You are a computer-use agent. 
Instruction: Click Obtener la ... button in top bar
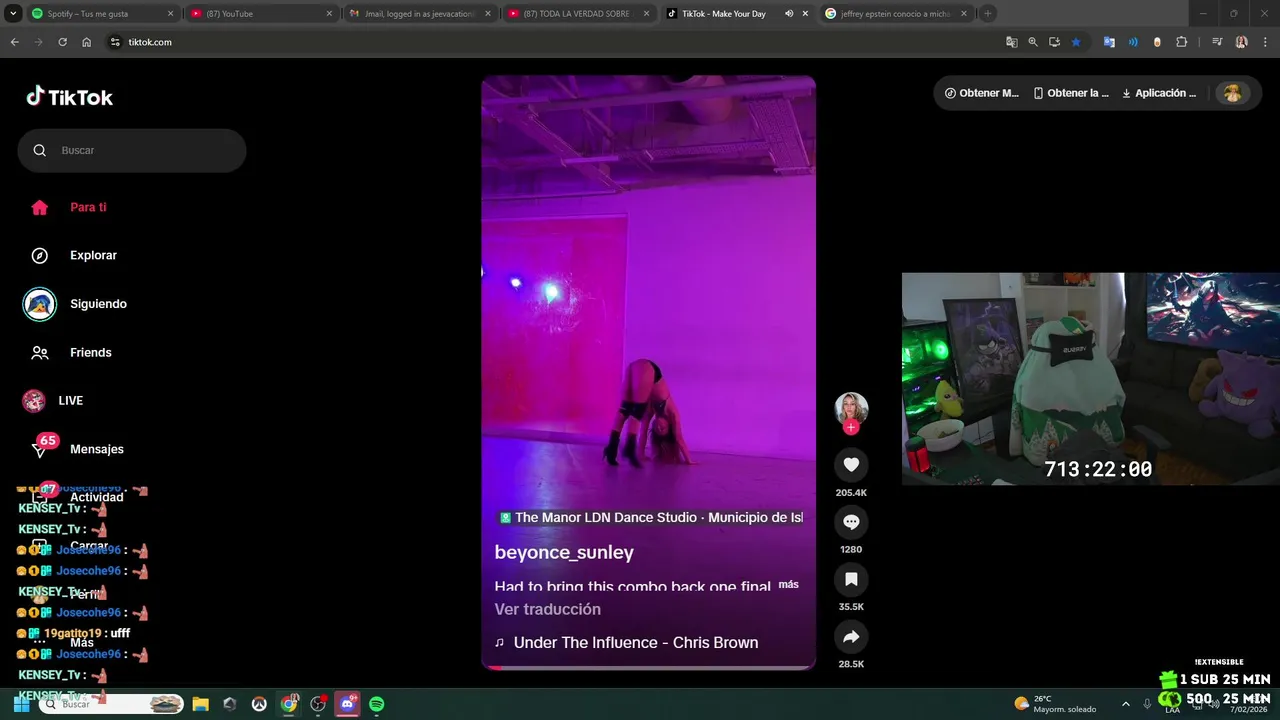pyautogui.click(x=1071, y=93)
